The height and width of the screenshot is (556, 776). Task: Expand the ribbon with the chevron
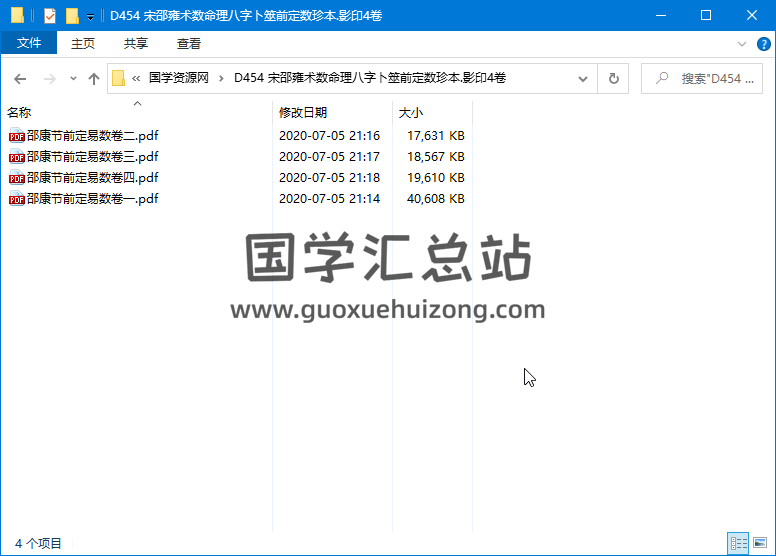tap(741, 44)
